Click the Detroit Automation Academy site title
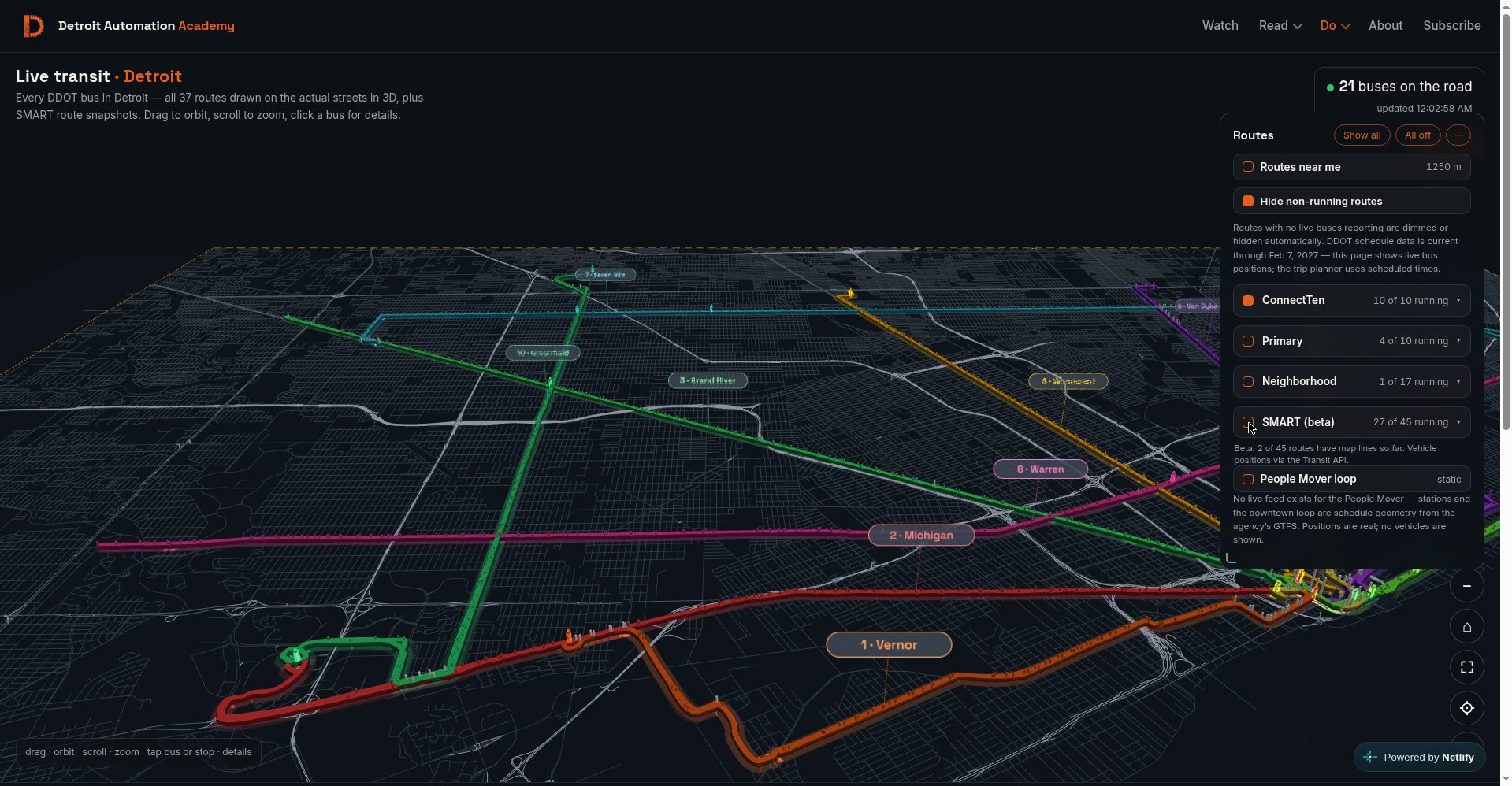1512x786 pixels. (146, 26)
